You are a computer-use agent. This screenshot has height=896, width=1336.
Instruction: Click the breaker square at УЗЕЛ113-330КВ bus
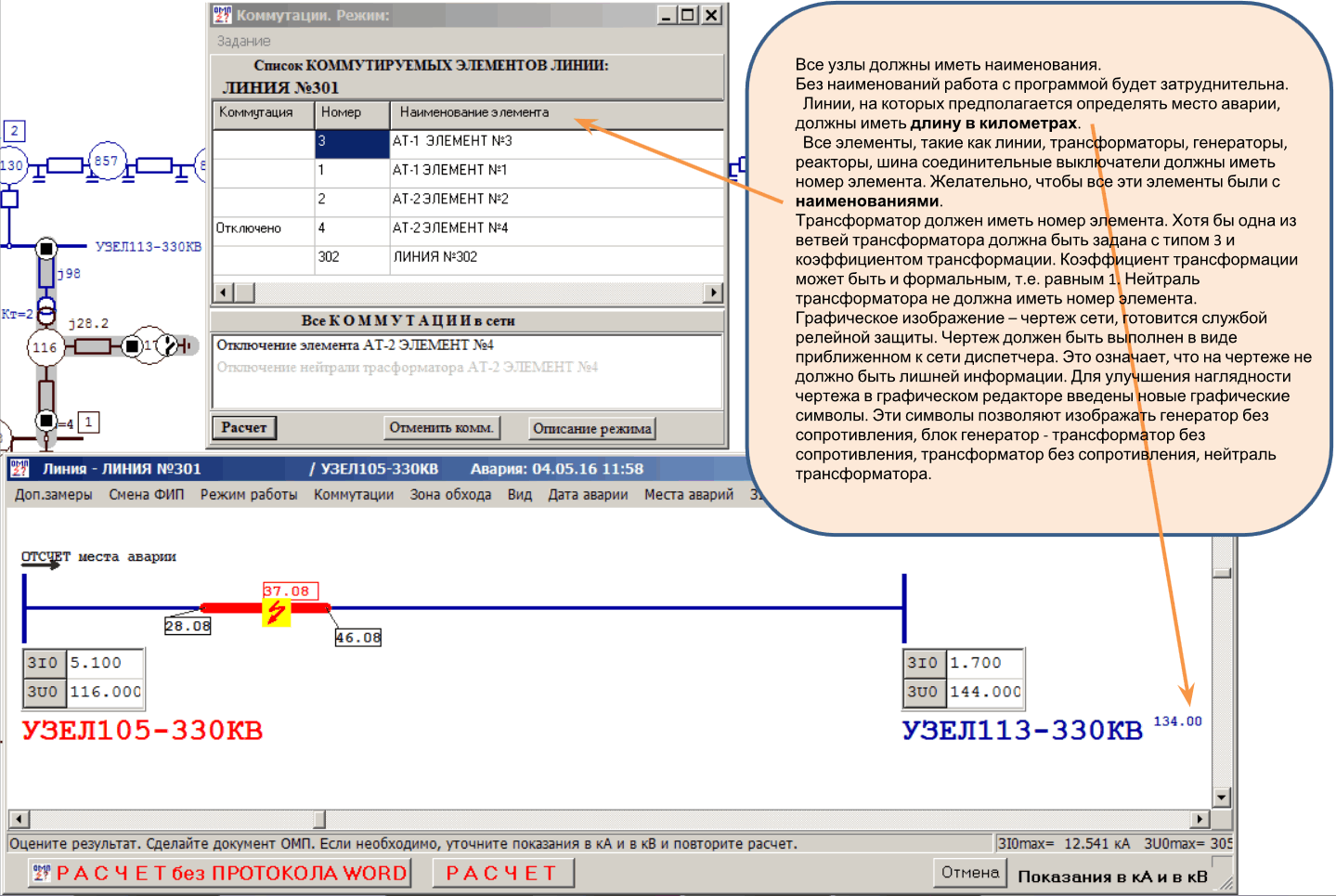click(x=46, y=248)
